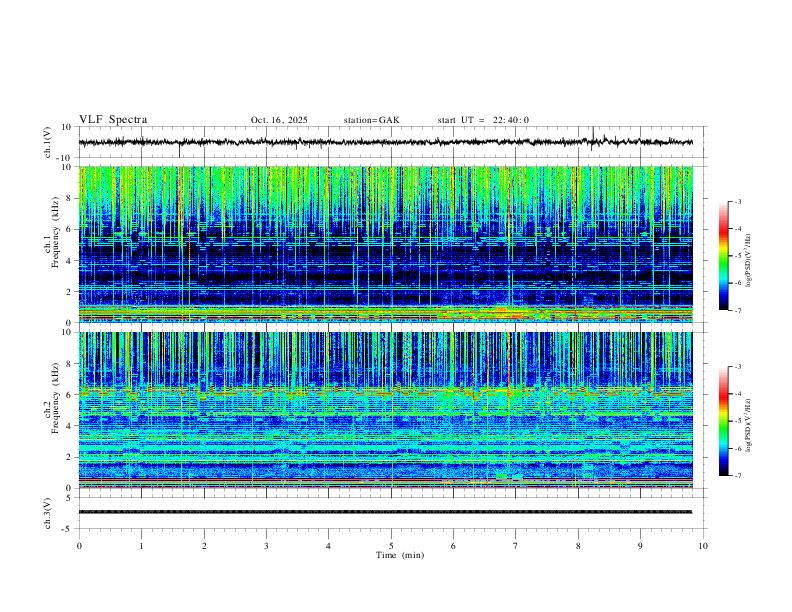
Task: Click "-3" on the ch.1 colorbar scale
Action: (x=737, y=201)
